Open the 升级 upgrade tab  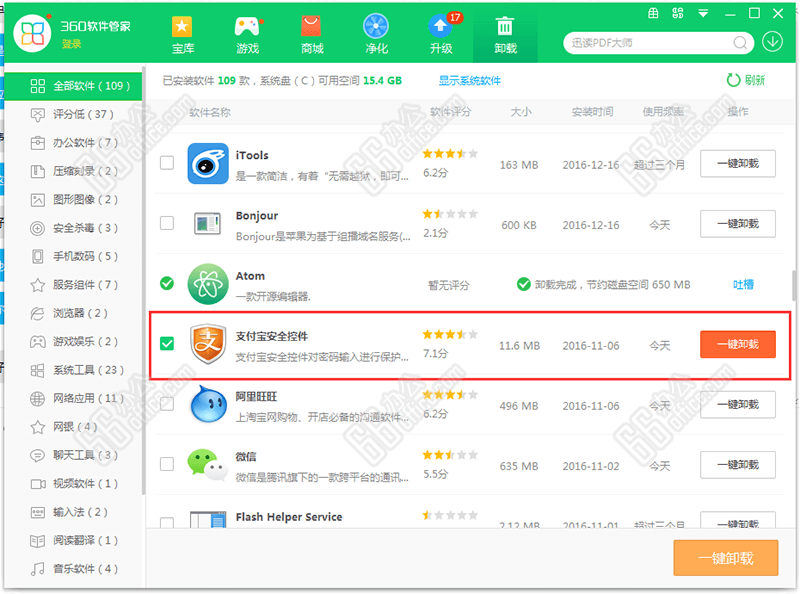click(441, 35)
